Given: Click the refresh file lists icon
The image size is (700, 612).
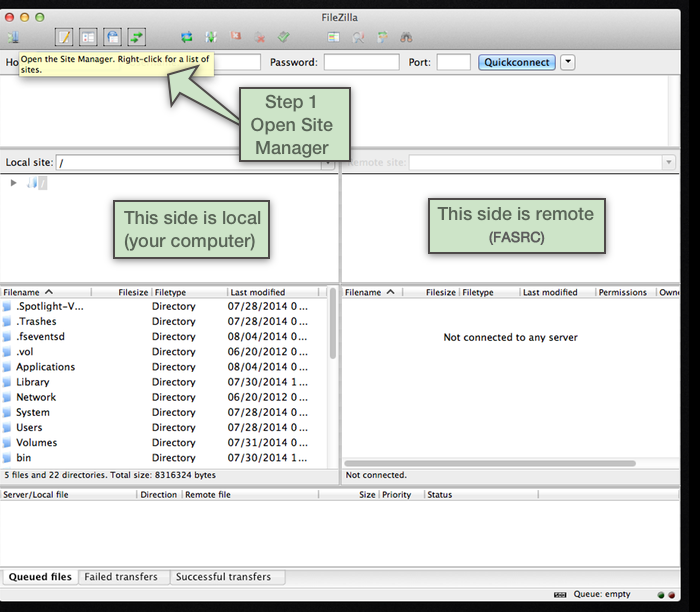Looking at the screenshot, I should coord(186,37).
